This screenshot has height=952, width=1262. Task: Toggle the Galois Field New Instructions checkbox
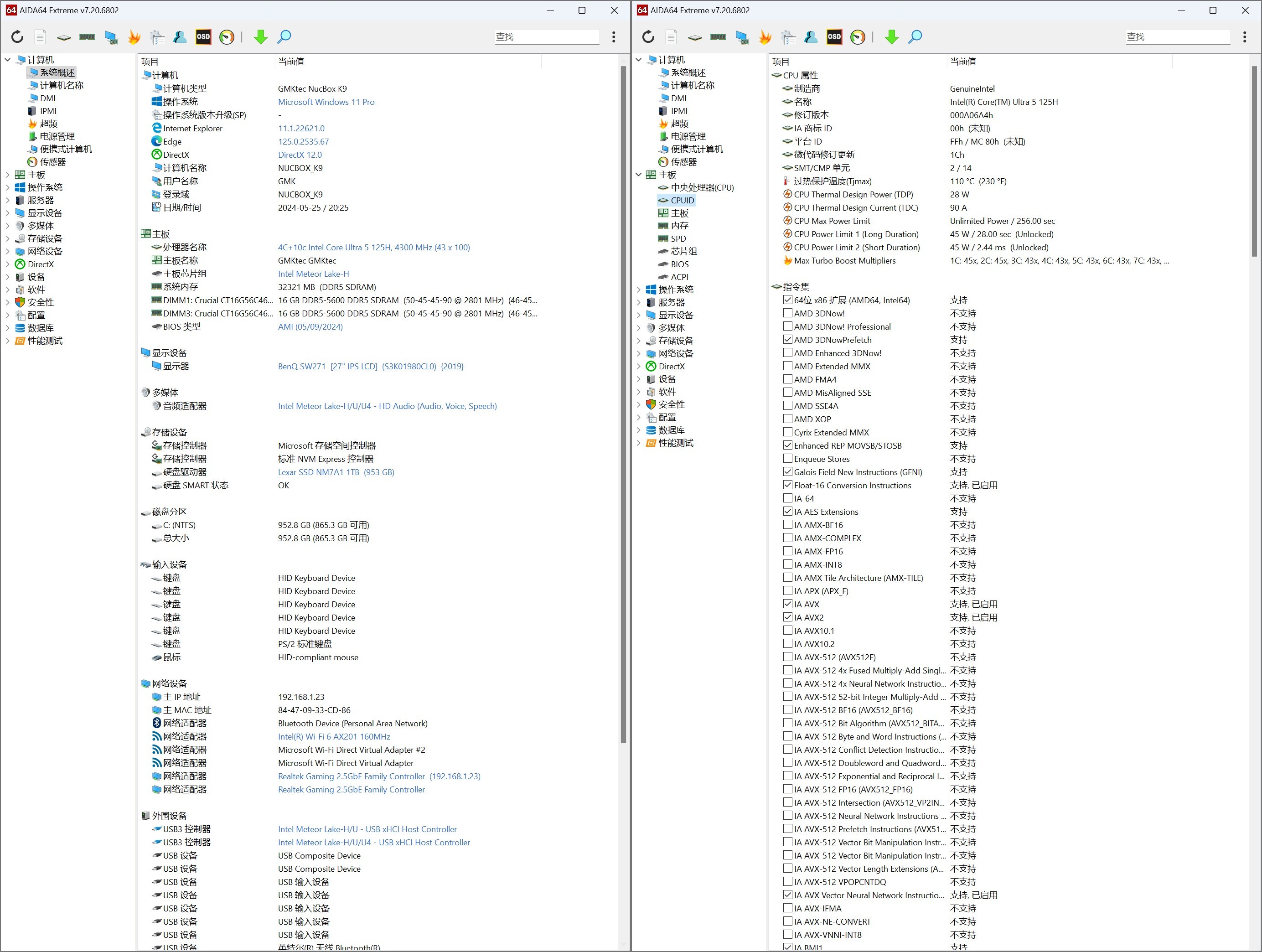[x=787, y=472]
